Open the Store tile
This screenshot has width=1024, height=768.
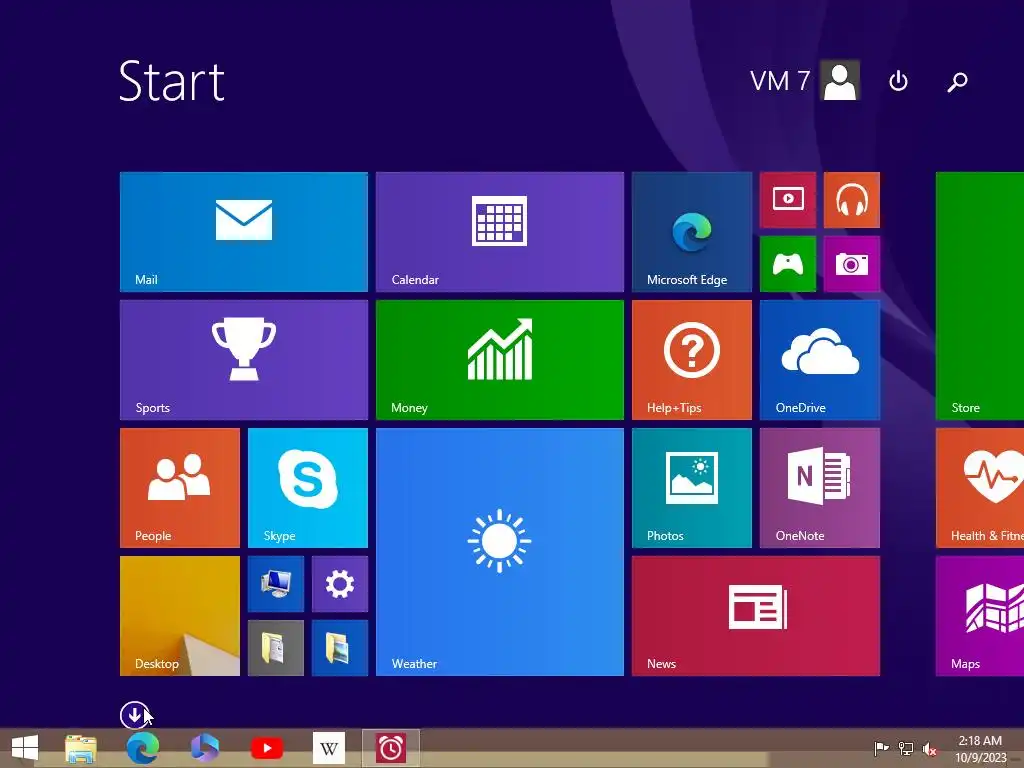coord(980,296)
